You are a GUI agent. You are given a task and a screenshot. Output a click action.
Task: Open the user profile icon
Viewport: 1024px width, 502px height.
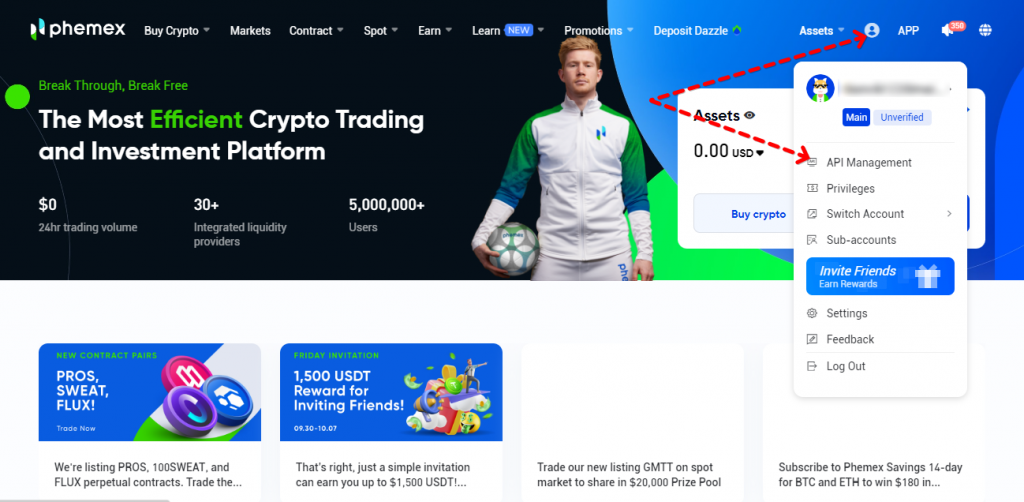[872, 30]
